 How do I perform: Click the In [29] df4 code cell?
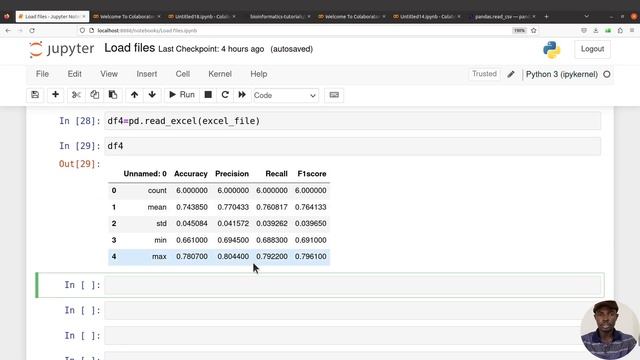(352, 146)
